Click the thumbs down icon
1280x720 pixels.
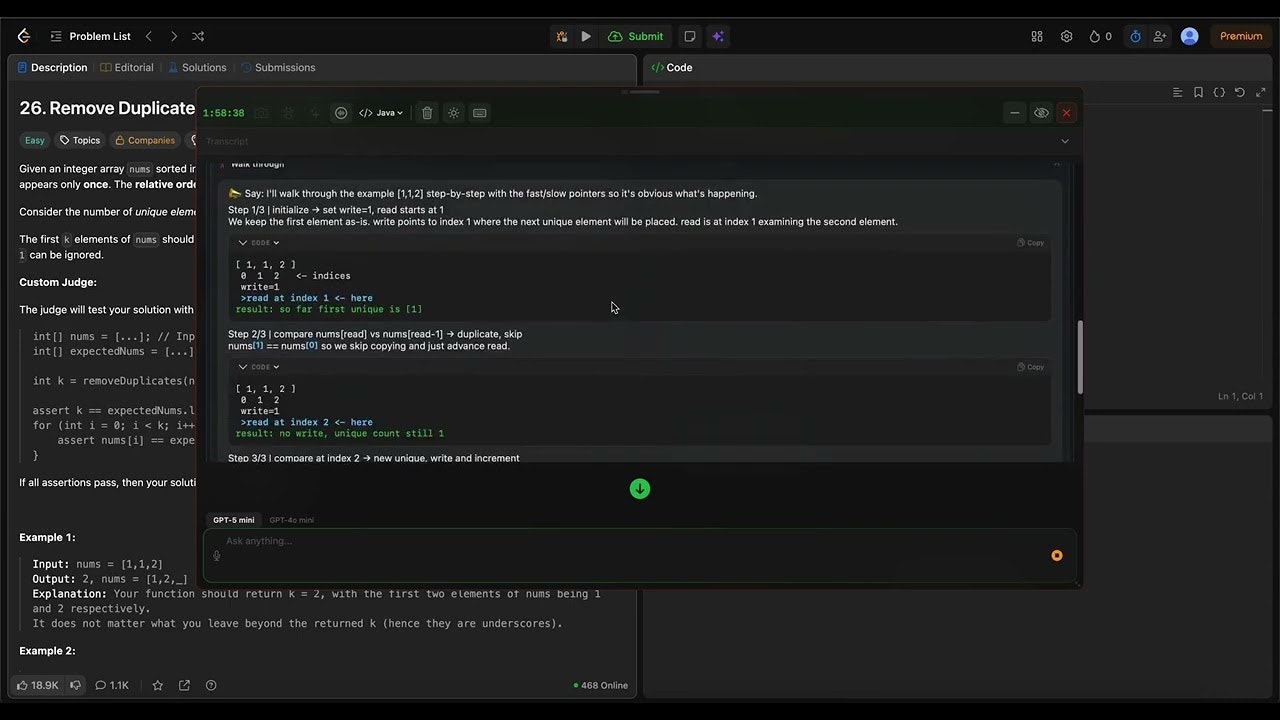(75, 685)
